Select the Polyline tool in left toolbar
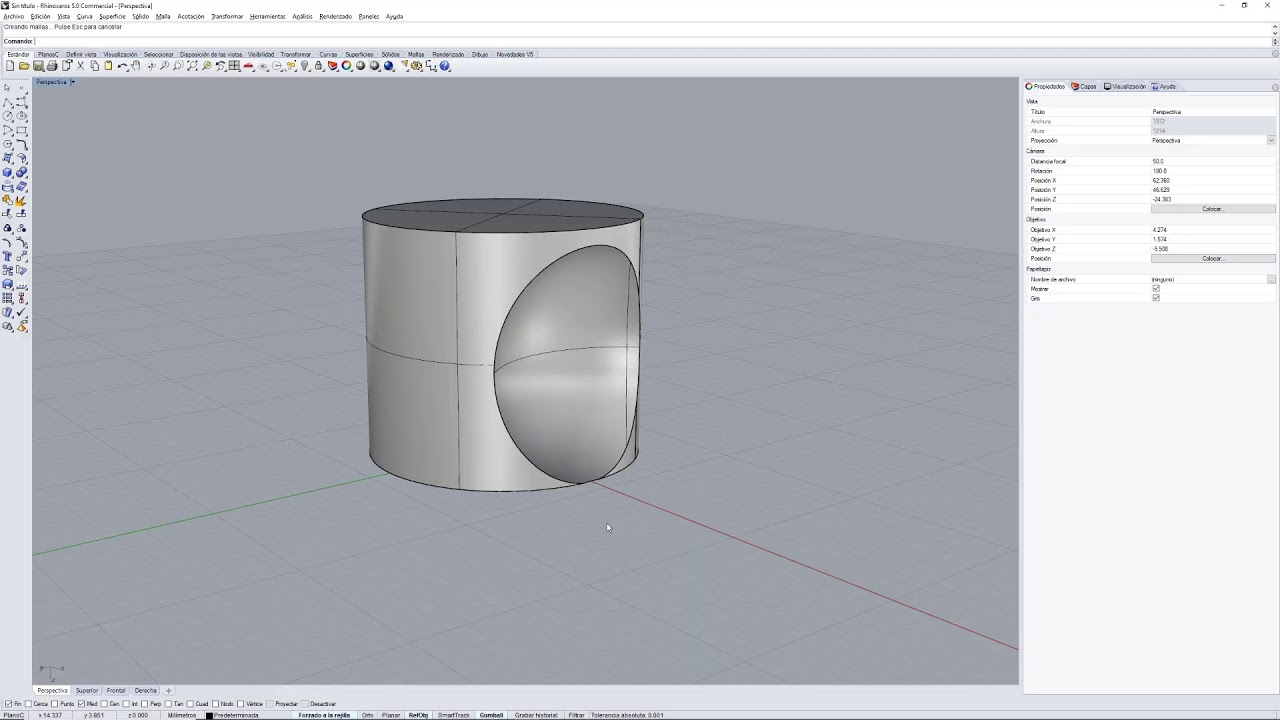Screen dimensions: 1280x720 tap(8, 102)
